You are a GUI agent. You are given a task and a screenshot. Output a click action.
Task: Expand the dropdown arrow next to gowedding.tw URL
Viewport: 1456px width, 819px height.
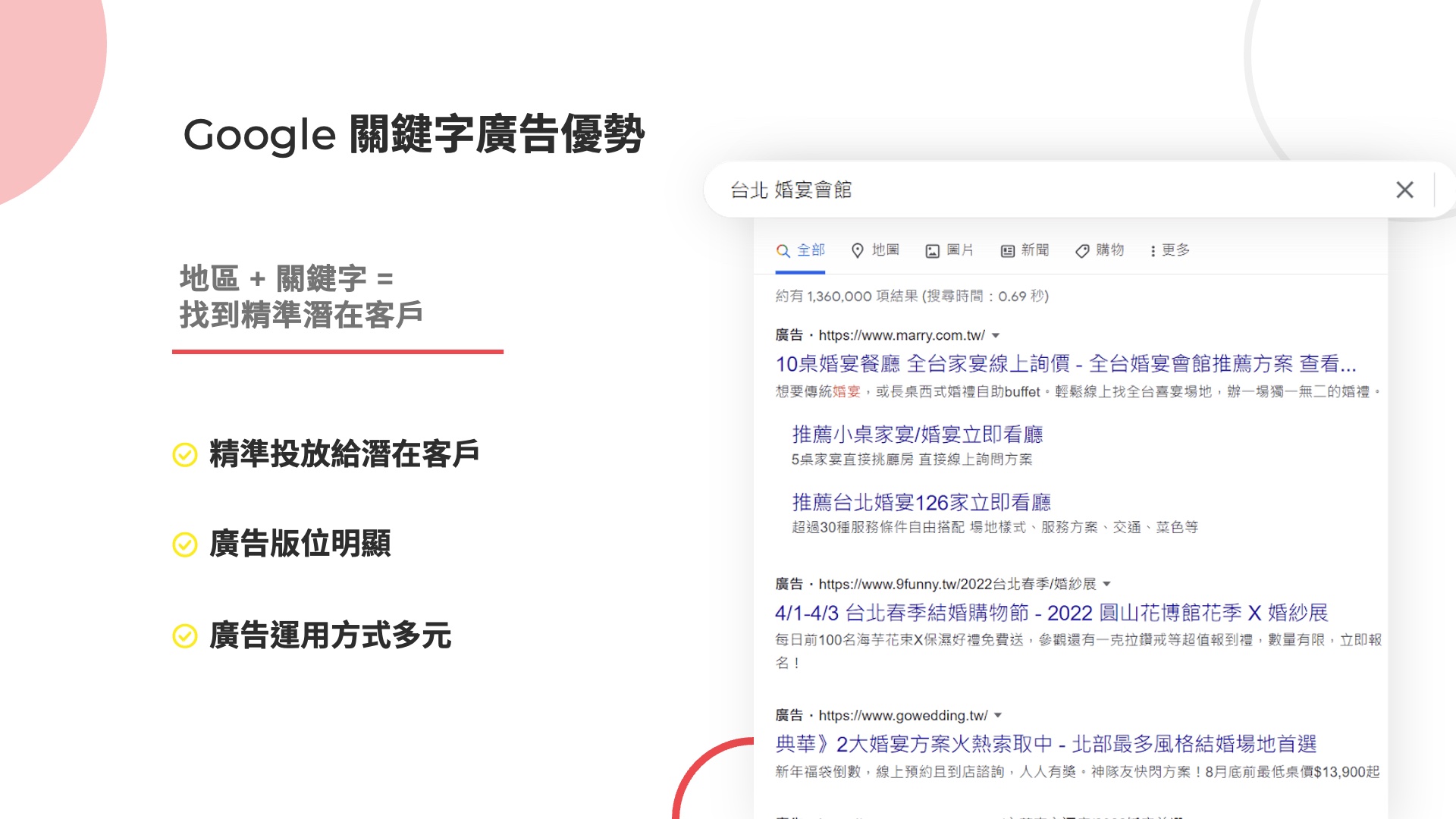998,715
